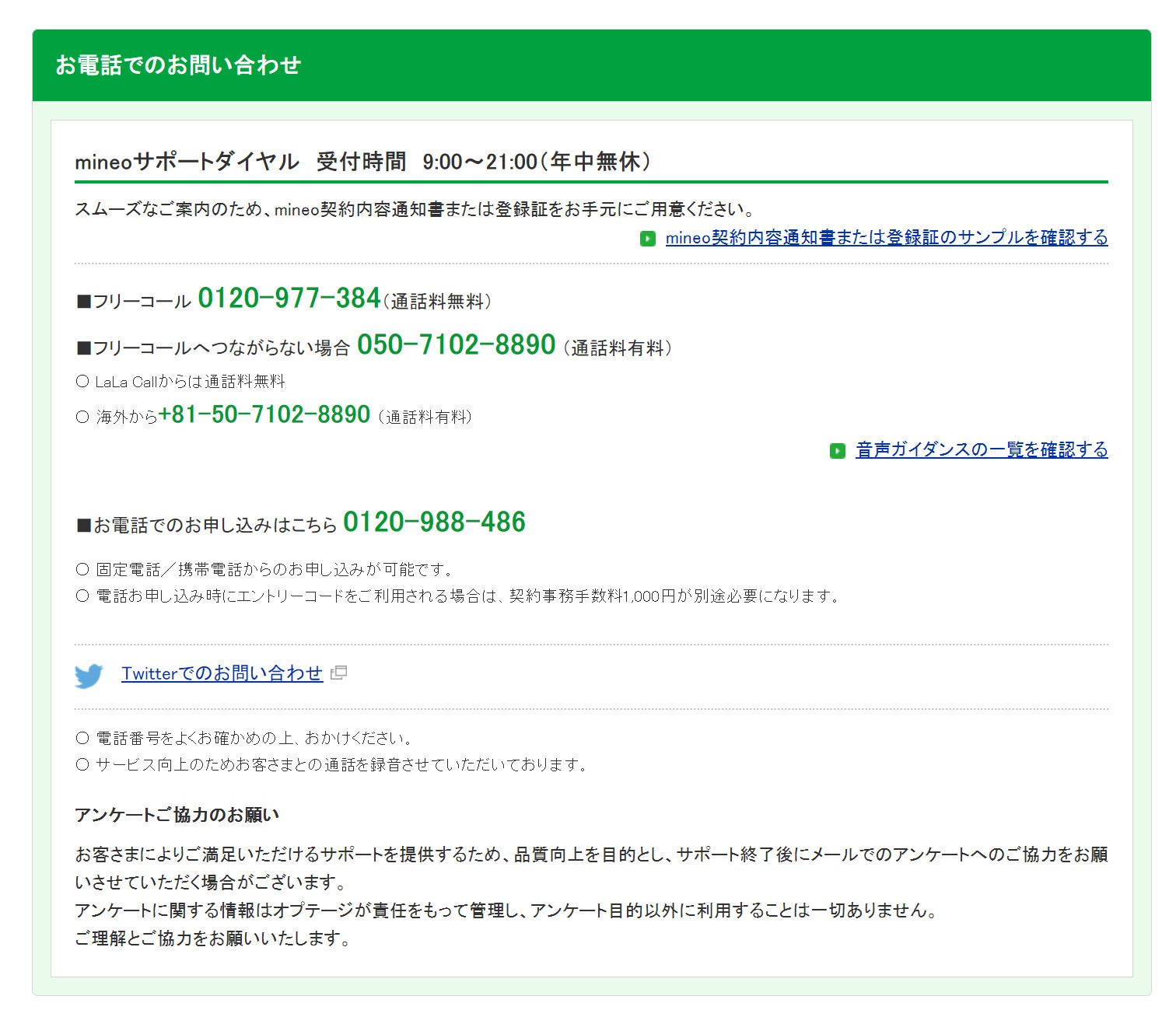Click the free-call number 0120-977-384
This screenshot has width=1176, height=1017.
pyautogui.click(x=289, y=299)
